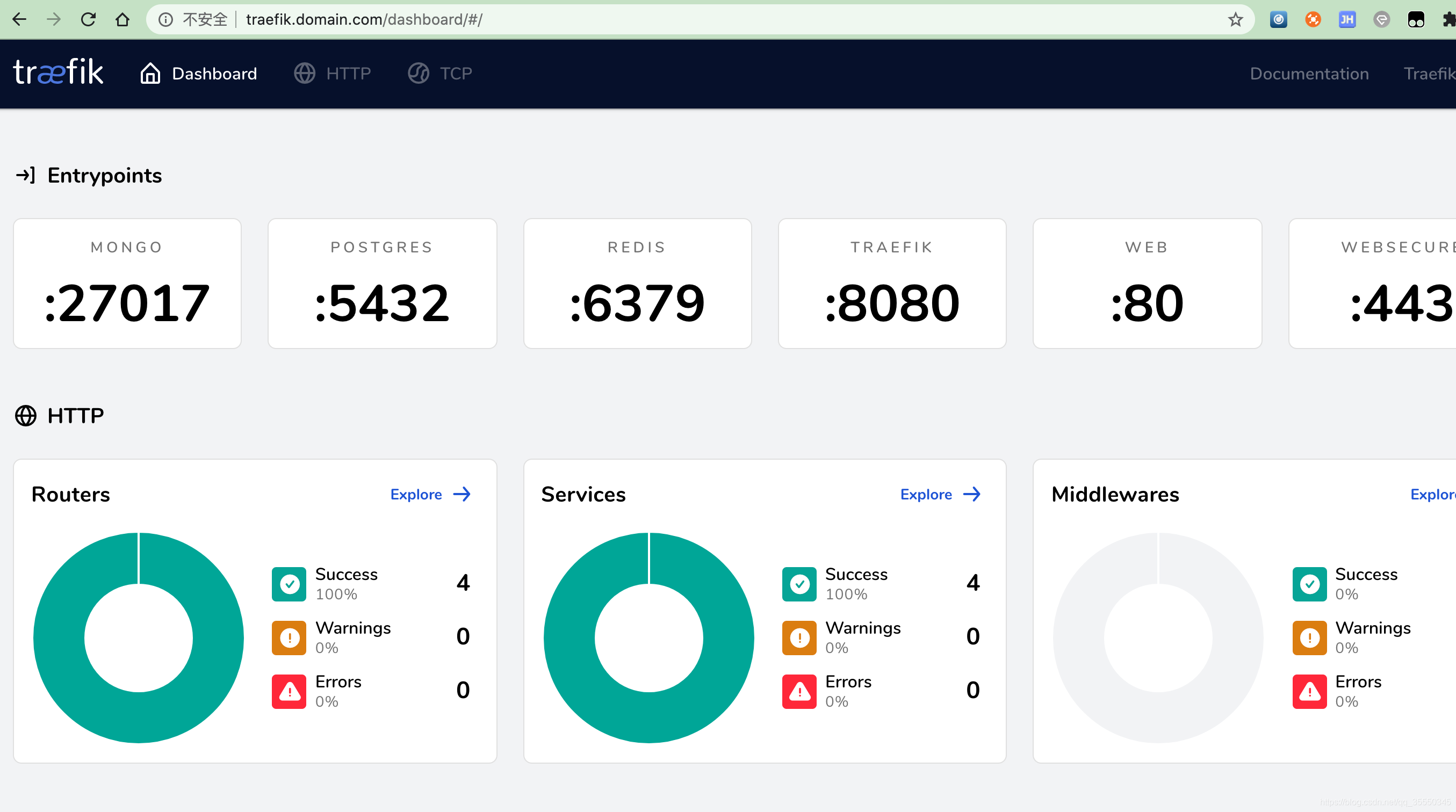The height and width of the screenshot is (812, 1456).
Task: Click the Services Success check icon
Action: click(800, 584)
